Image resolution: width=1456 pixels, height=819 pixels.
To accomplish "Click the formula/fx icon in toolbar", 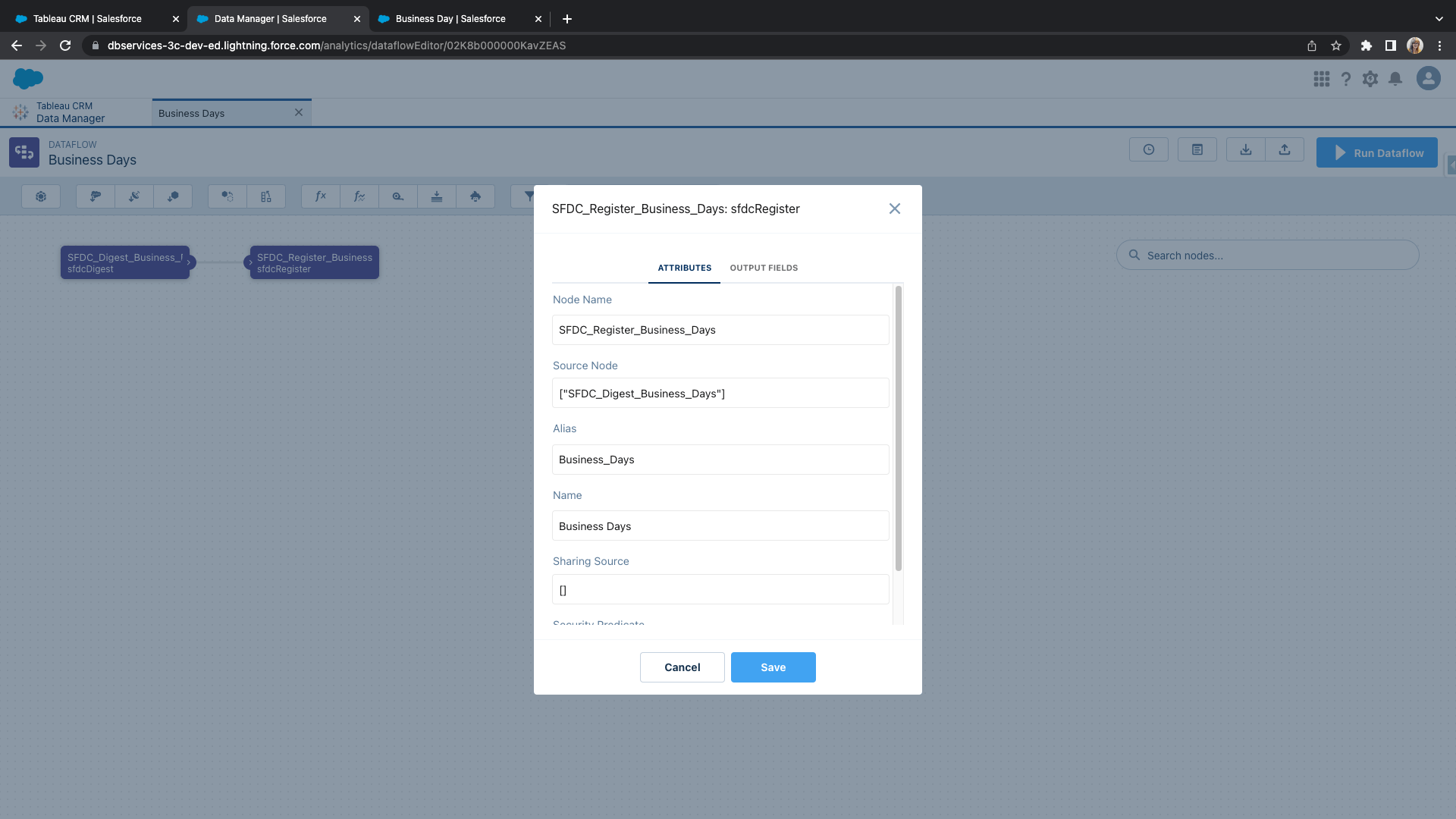I will coord(320,196).
